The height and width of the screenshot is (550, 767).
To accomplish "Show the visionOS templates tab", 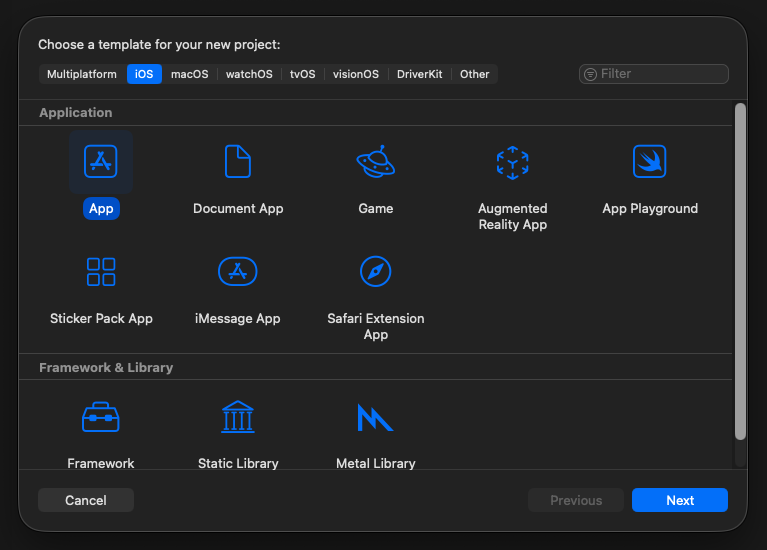I will click(356, 74).
